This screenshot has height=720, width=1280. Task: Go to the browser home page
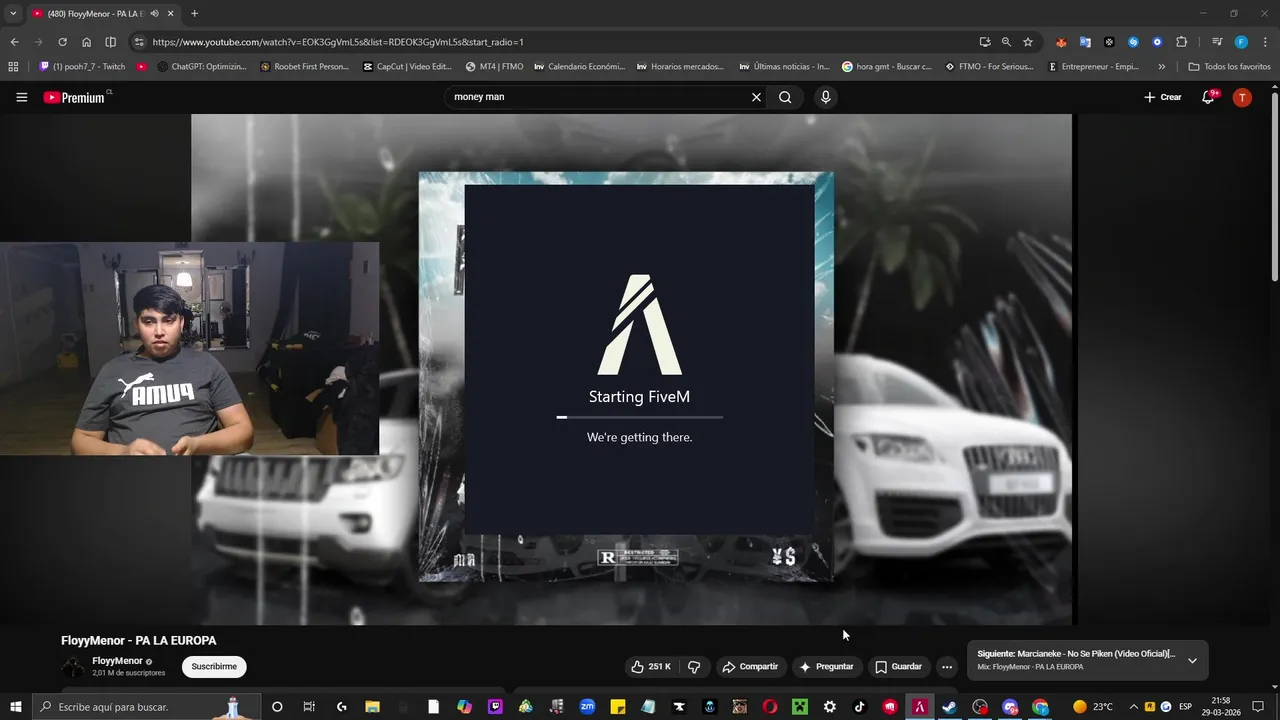point(87,42)
